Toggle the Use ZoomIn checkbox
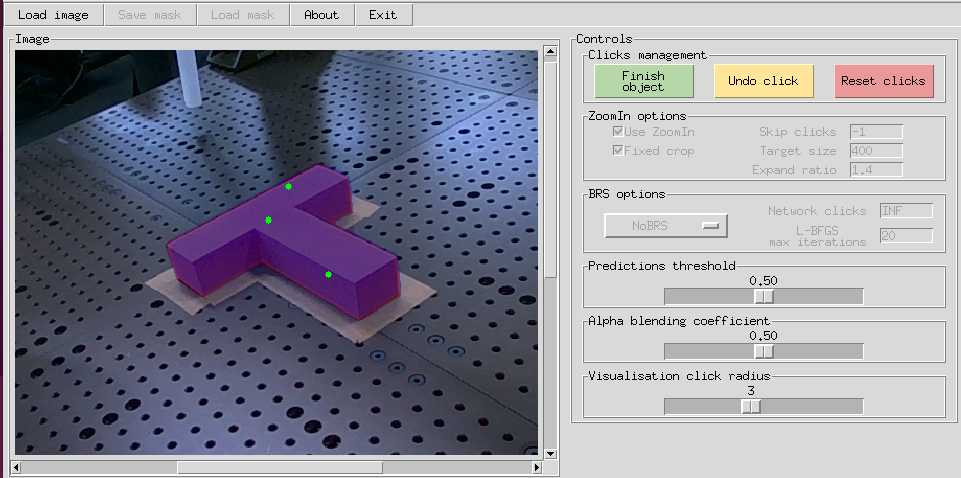 point(618,131)
